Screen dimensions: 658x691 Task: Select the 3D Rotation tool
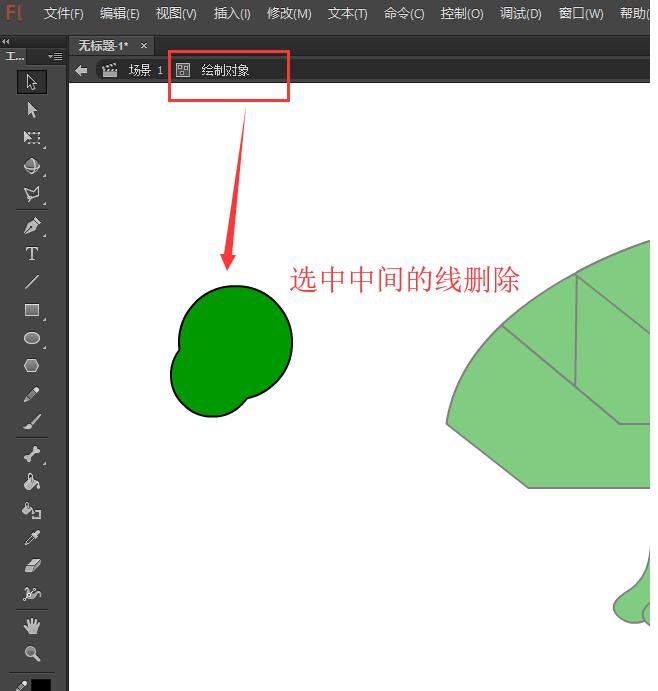(32, 166)
